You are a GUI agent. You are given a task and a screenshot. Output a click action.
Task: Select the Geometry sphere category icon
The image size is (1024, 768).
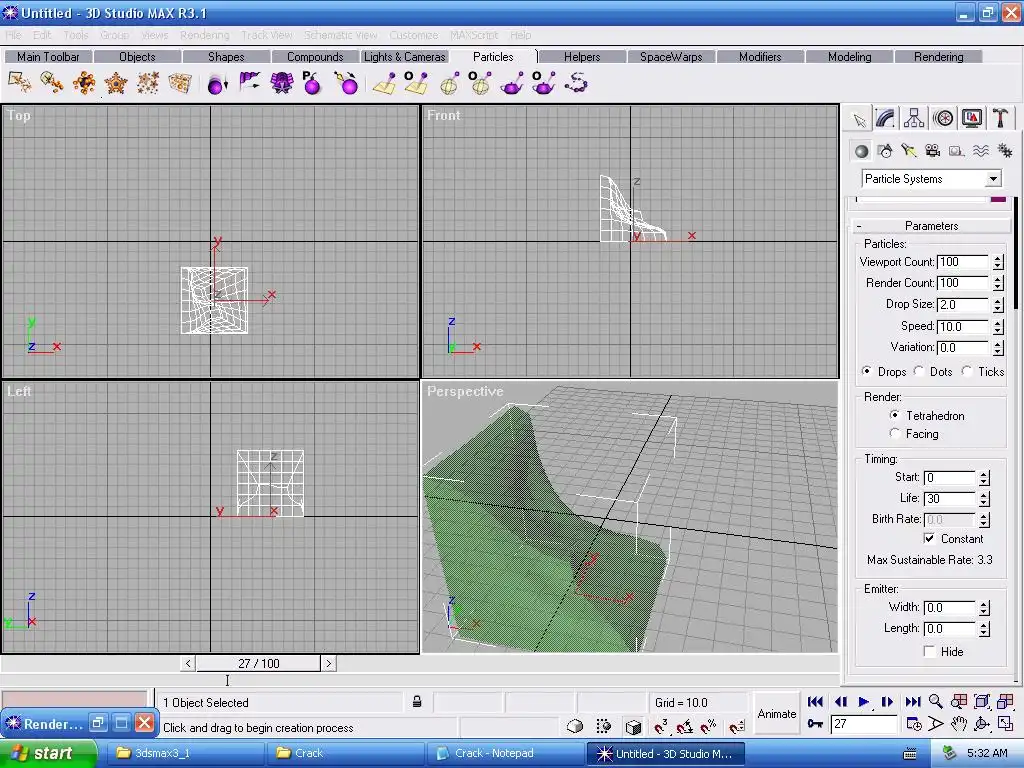(861, 151)
